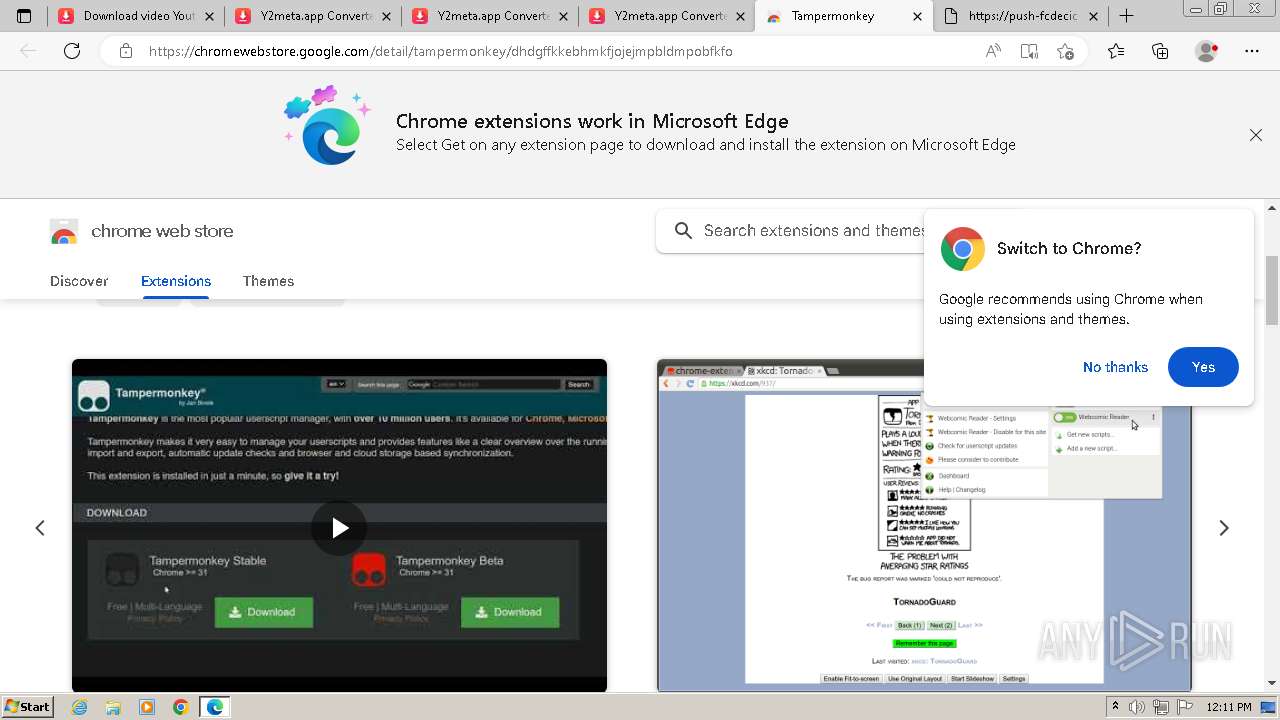Click the volume tray icon
Image resolution: width=1280 pixels, height=720 pixels.
click(1137, 707)
